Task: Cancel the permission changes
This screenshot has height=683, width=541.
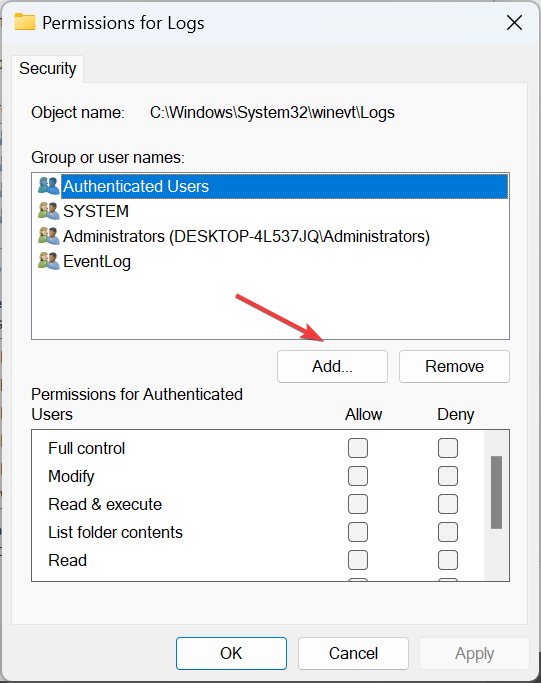Action: (353, 653)
